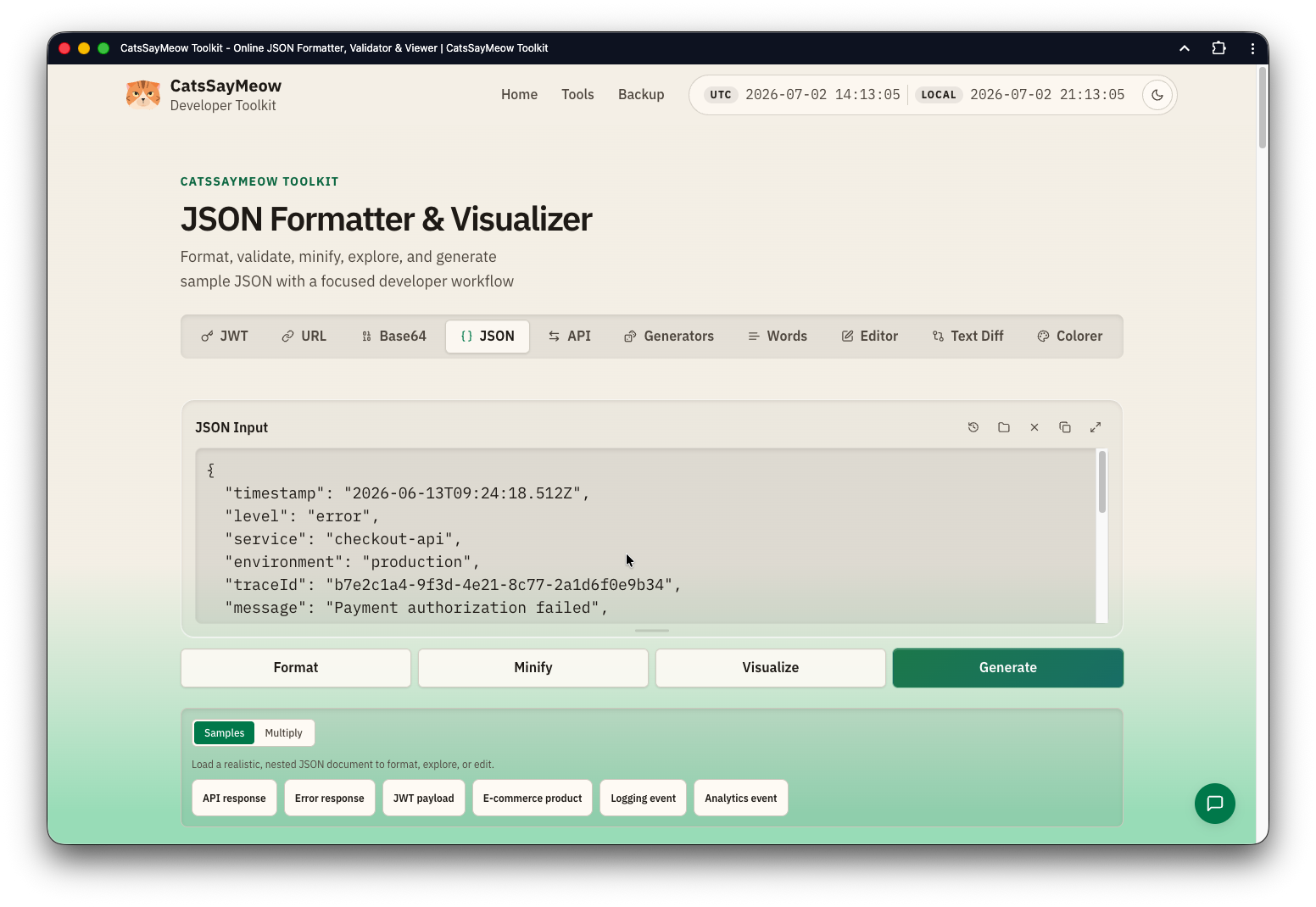
Task: Click JSON Formatter & Visualizer heading
Action: (x=387, y=219)
